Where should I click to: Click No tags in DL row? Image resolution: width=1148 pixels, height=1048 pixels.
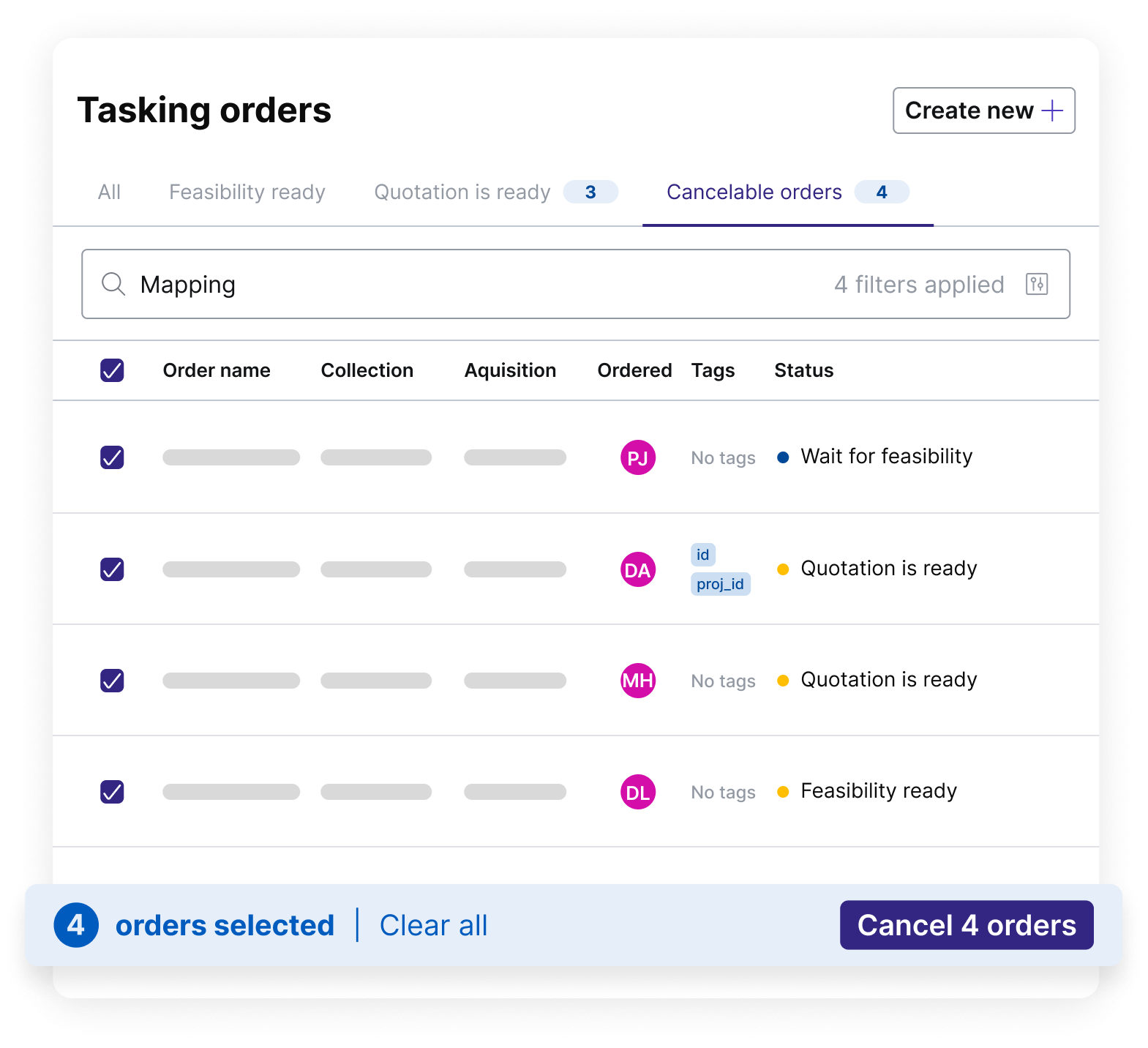tap(723, 793)
